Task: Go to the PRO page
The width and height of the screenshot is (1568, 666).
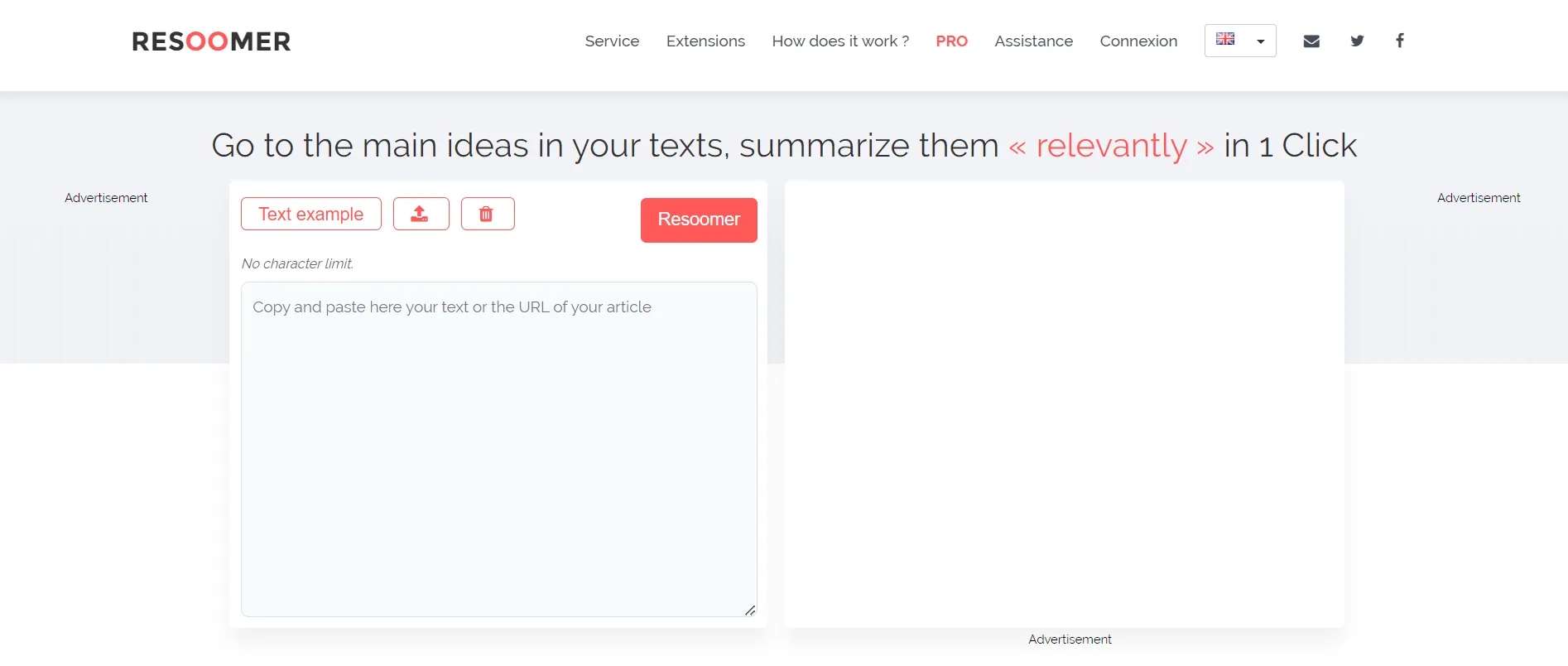Action: point(951,41)
